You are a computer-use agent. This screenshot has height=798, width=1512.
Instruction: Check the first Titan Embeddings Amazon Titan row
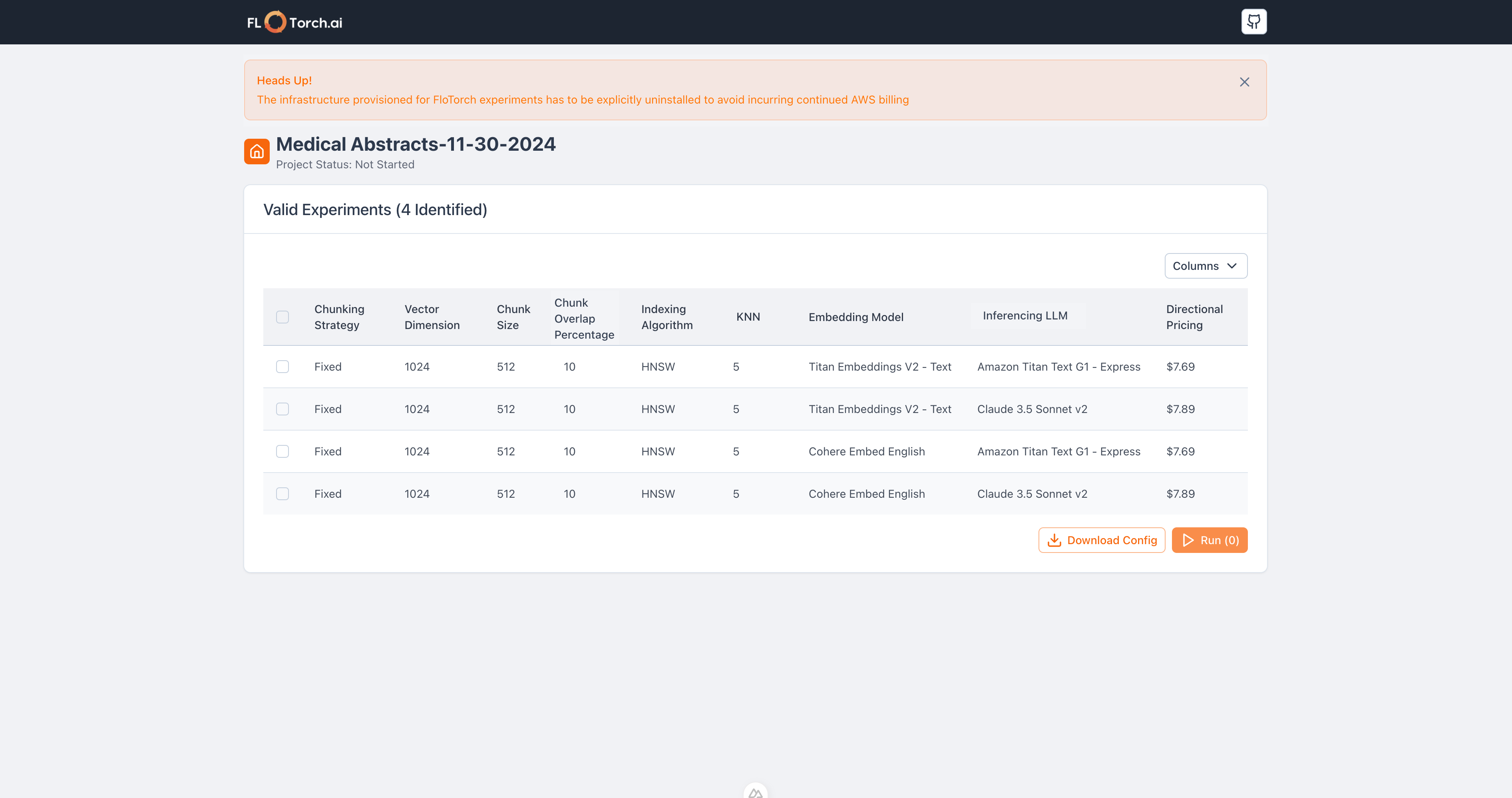coord(283,367)
